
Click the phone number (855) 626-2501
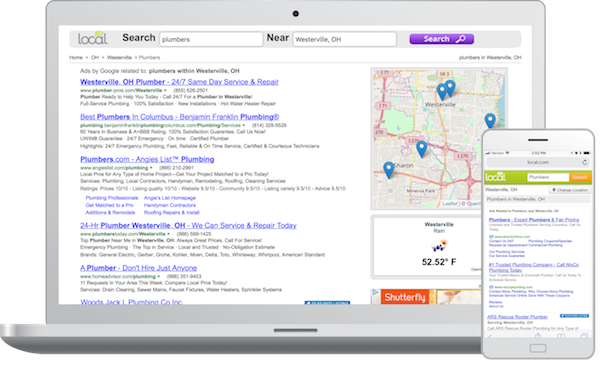[x=191, y=90]
